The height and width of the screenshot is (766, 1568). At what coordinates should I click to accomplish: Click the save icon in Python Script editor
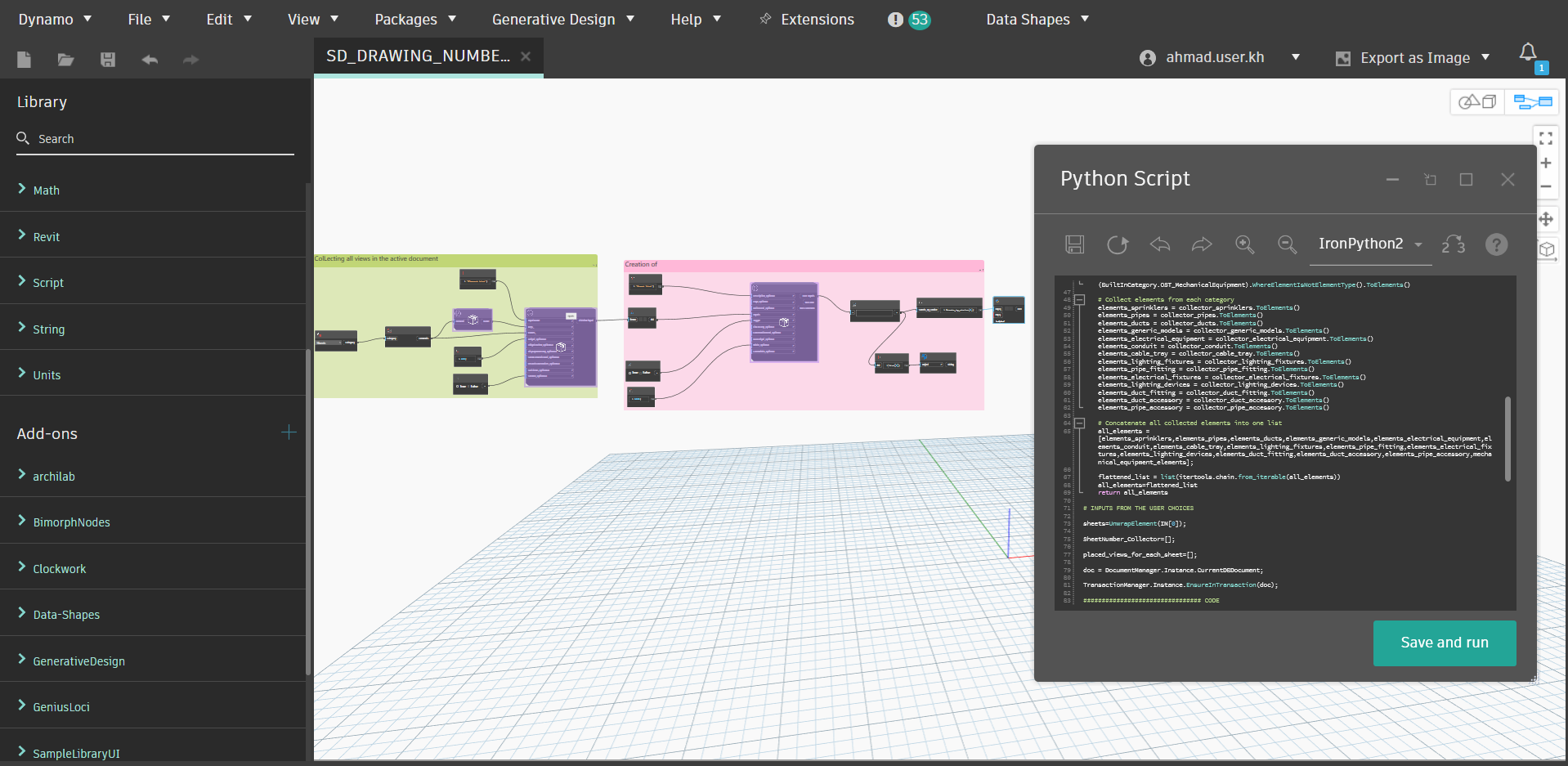(1074, 244)
